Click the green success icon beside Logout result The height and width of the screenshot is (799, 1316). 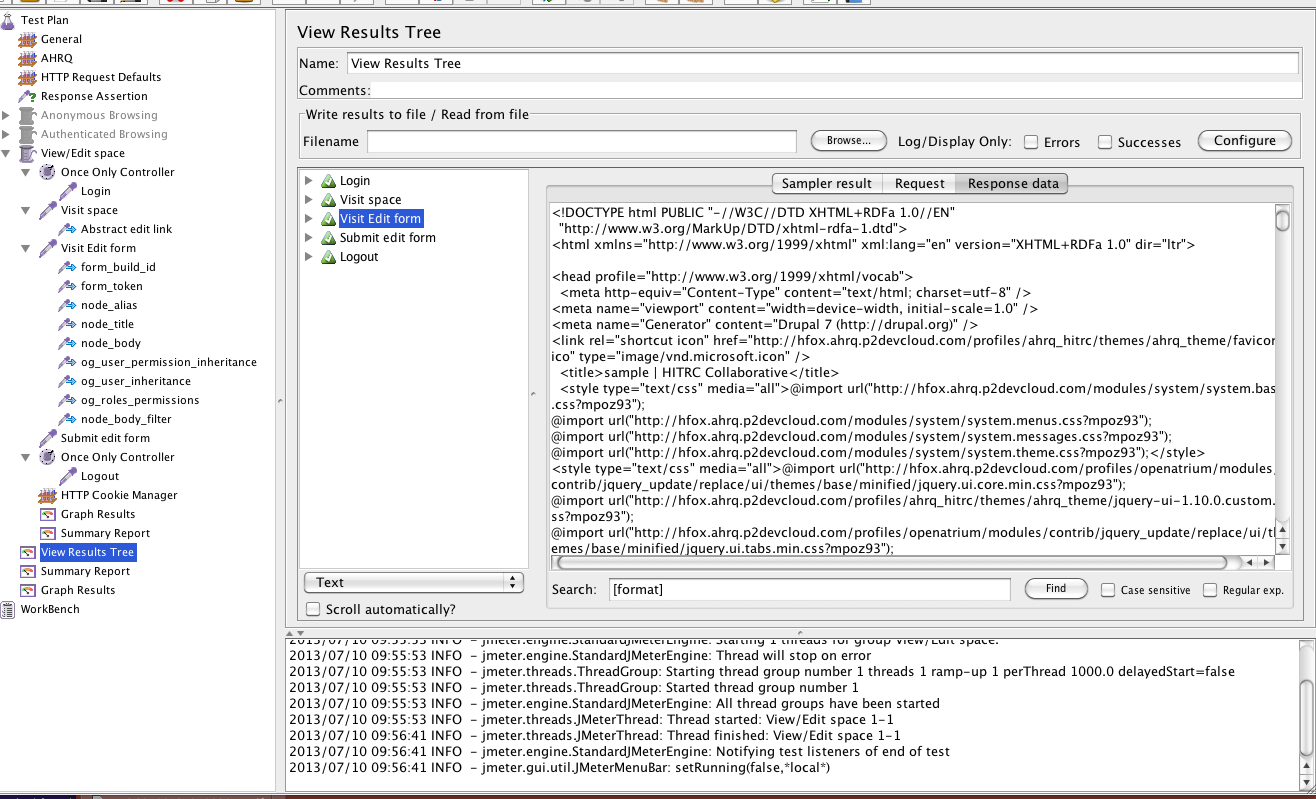pos(327,257)
